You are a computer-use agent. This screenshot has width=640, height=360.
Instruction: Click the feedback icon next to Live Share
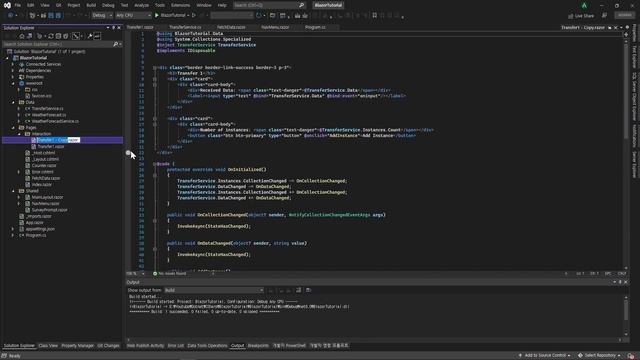(604, 16)
